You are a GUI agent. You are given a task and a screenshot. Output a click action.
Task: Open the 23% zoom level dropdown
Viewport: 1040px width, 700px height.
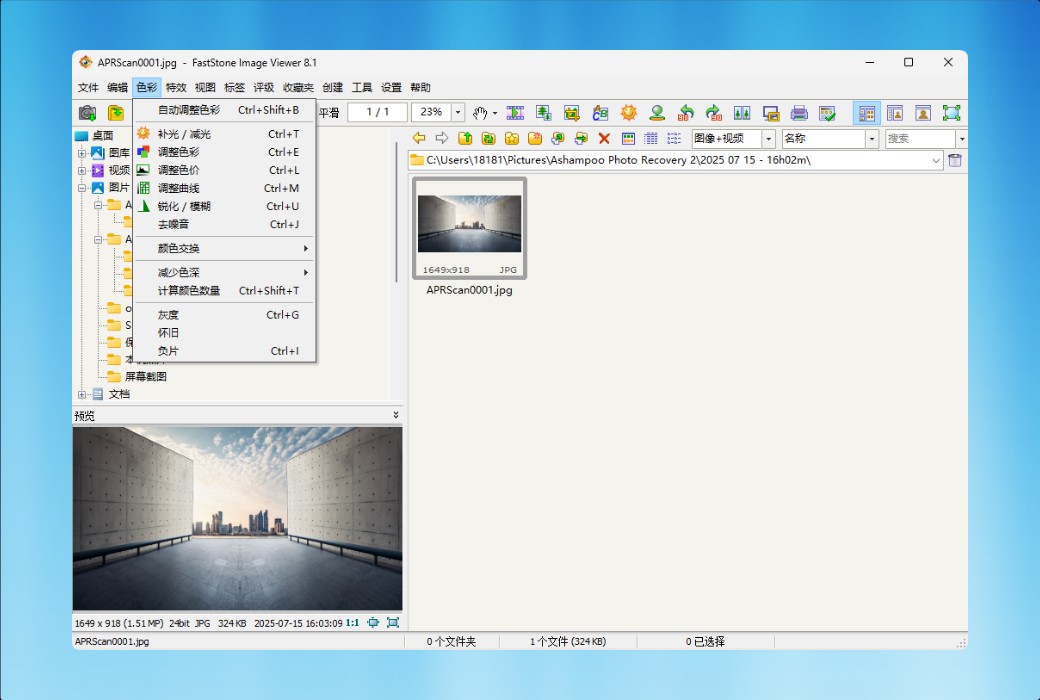point(458,112)
